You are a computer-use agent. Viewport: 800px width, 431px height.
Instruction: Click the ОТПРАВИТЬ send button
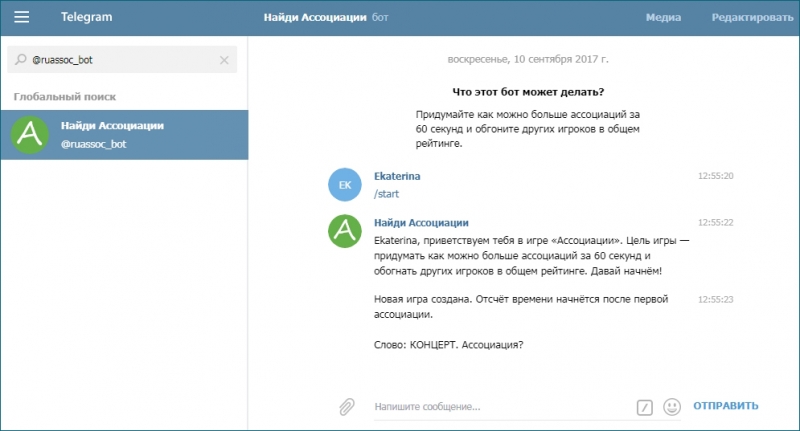[x=726, y=406]
